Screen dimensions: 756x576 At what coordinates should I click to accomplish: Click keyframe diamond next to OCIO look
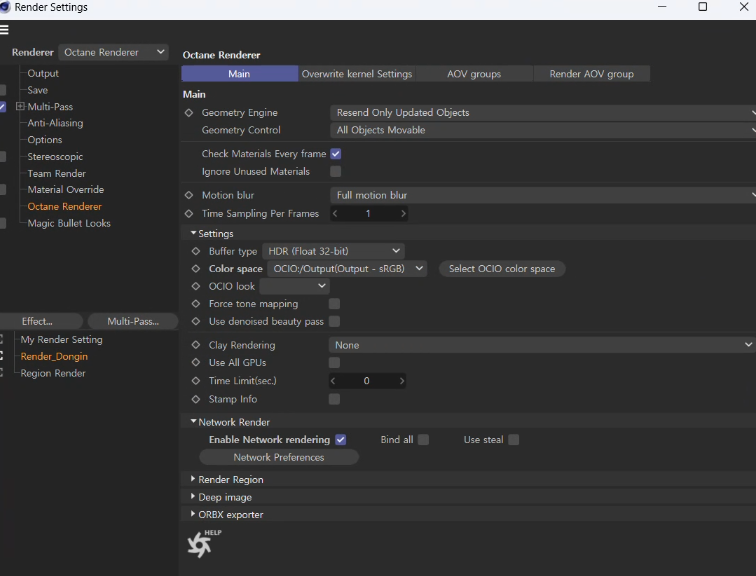click(x=196, y=286)
